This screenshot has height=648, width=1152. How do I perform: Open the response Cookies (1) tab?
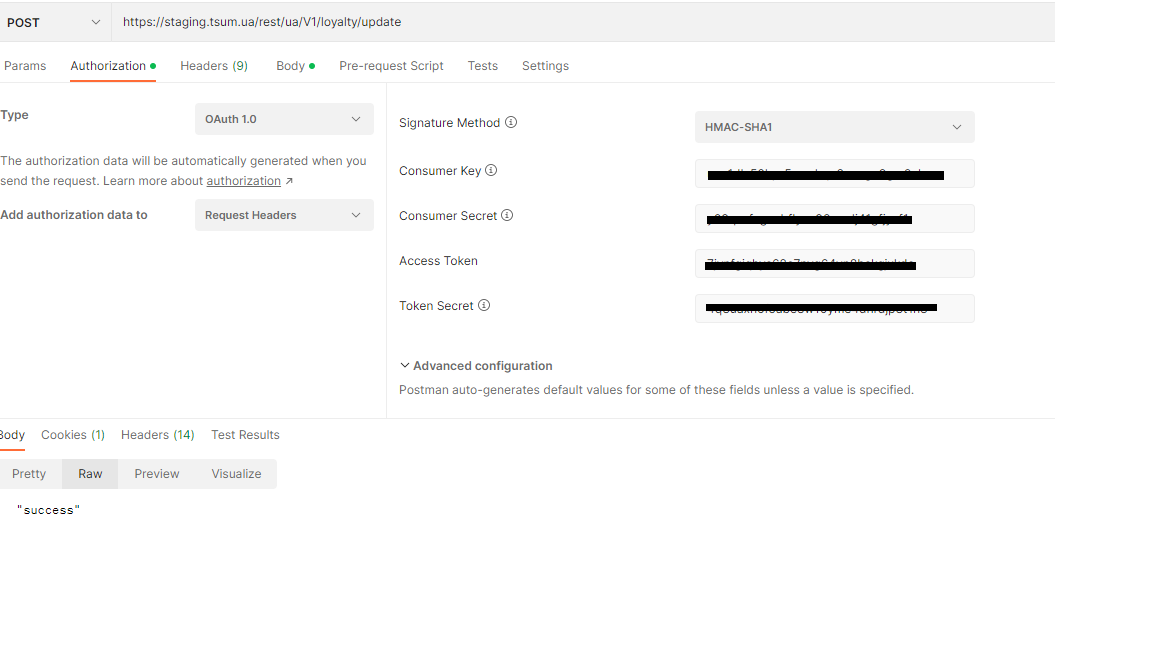click(x=73, y=435)
